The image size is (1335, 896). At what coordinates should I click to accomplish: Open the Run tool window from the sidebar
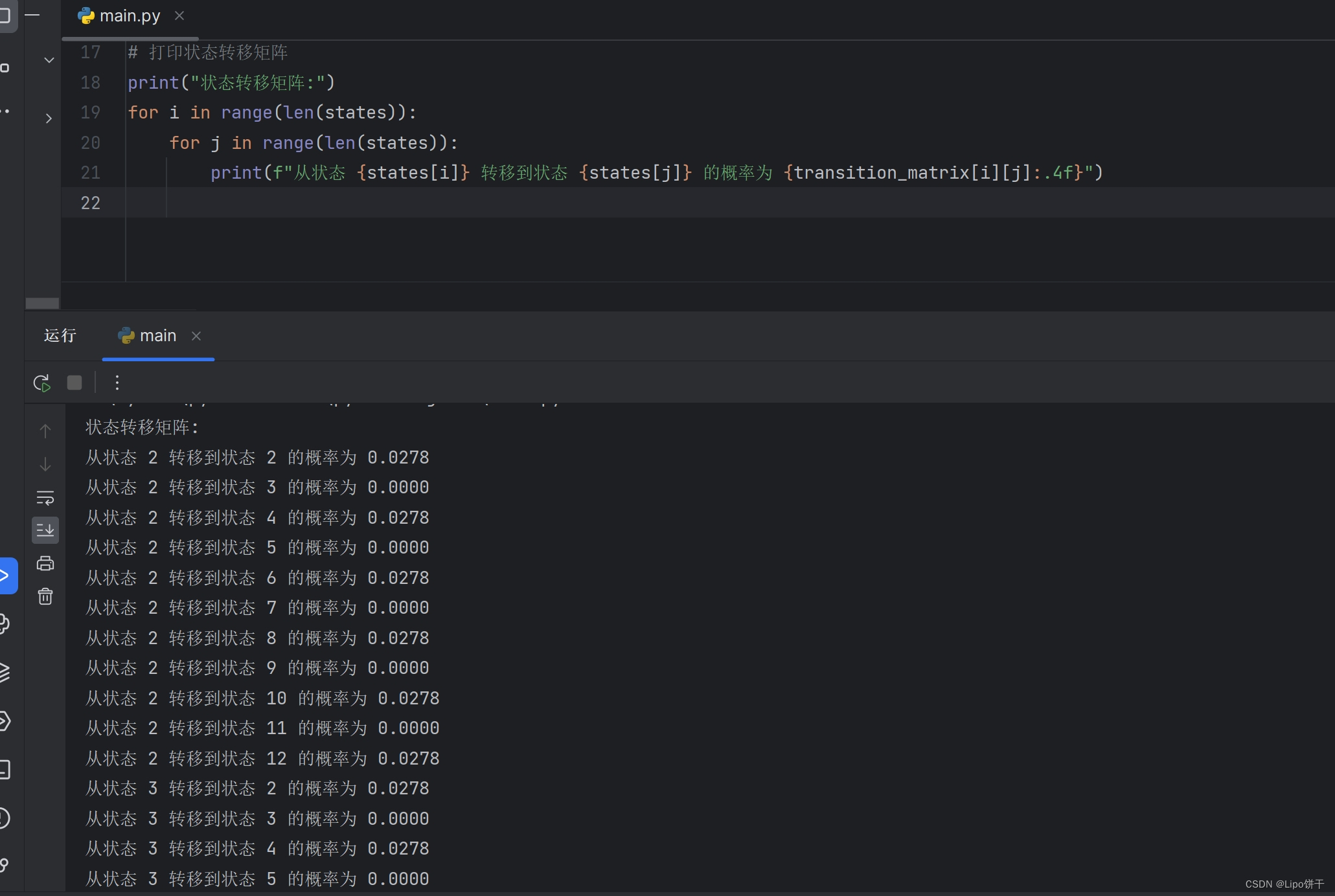[6, 575]
